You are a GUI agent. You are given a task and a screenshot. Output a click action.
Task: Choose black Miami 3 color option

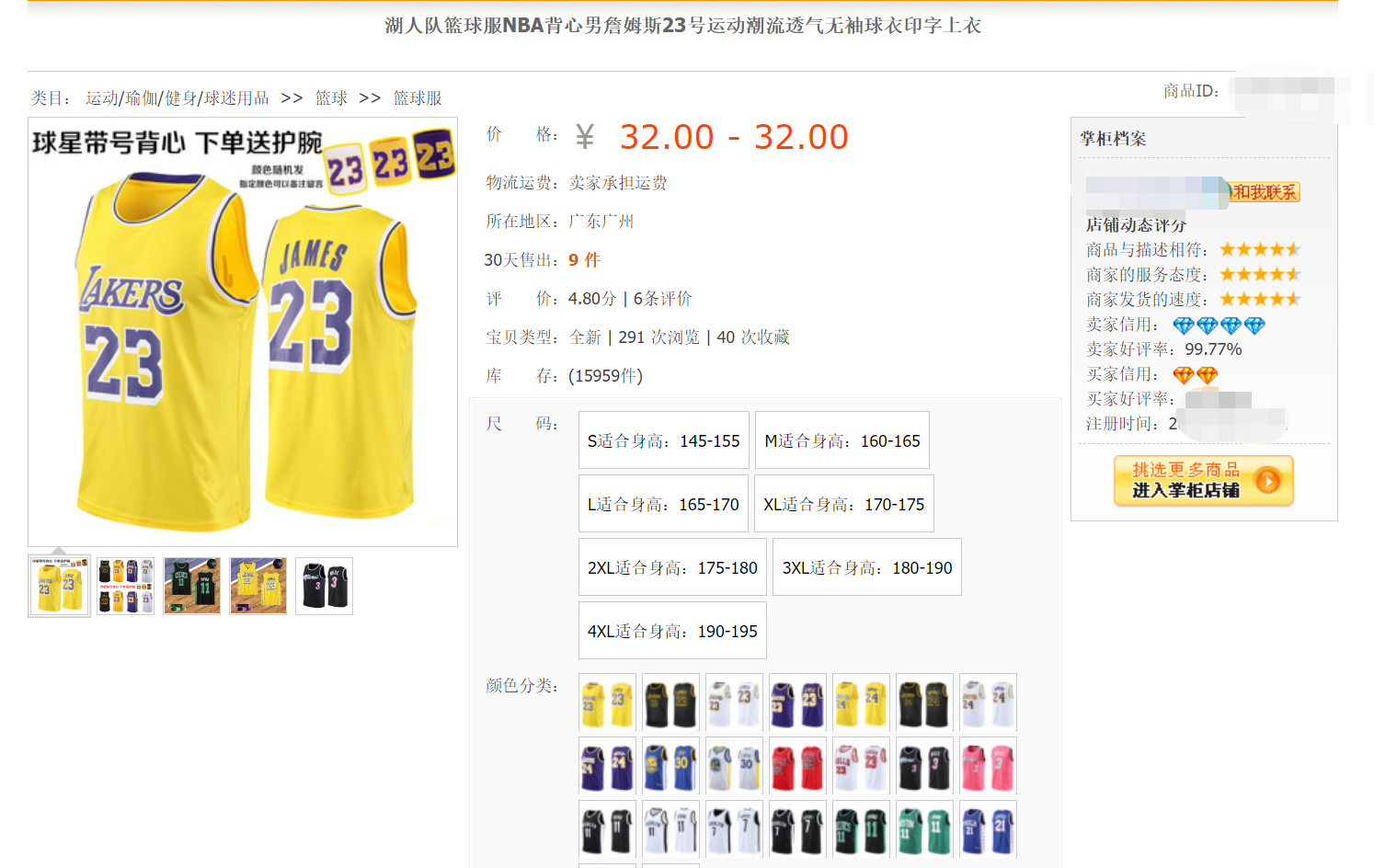[924, 766]
